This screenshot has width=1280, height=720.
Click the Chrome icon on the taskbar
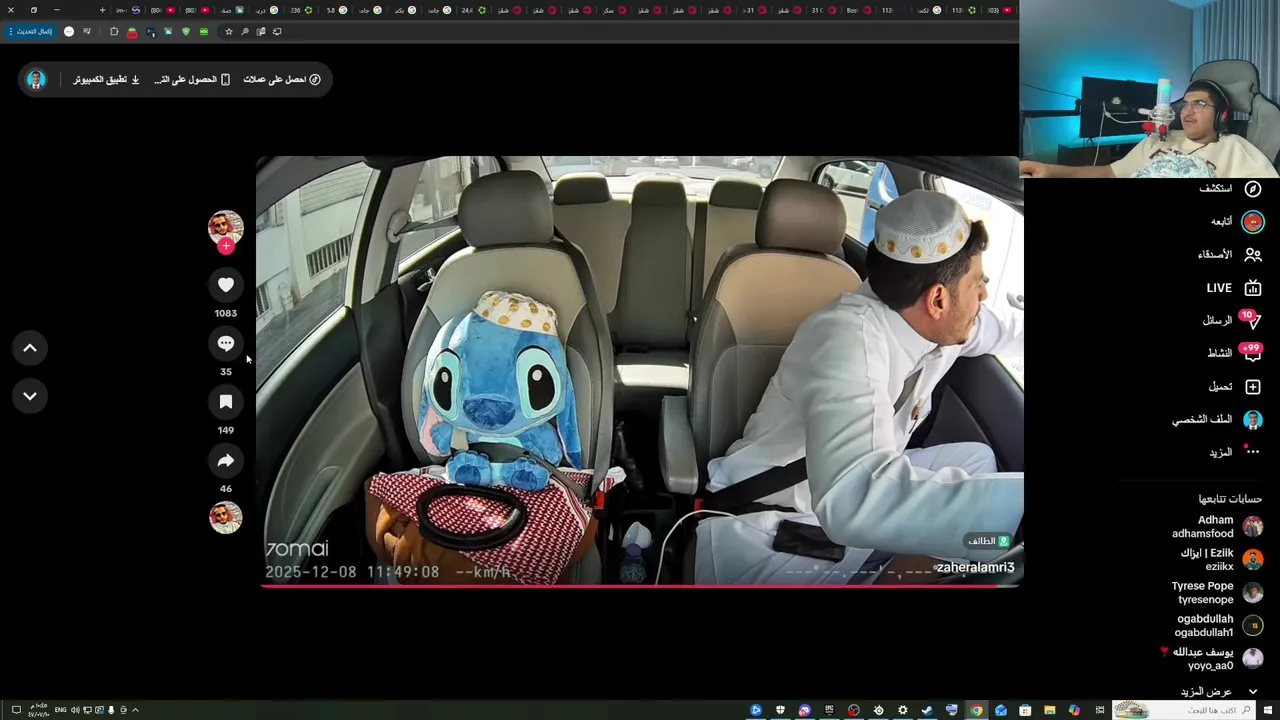point(977,710)
